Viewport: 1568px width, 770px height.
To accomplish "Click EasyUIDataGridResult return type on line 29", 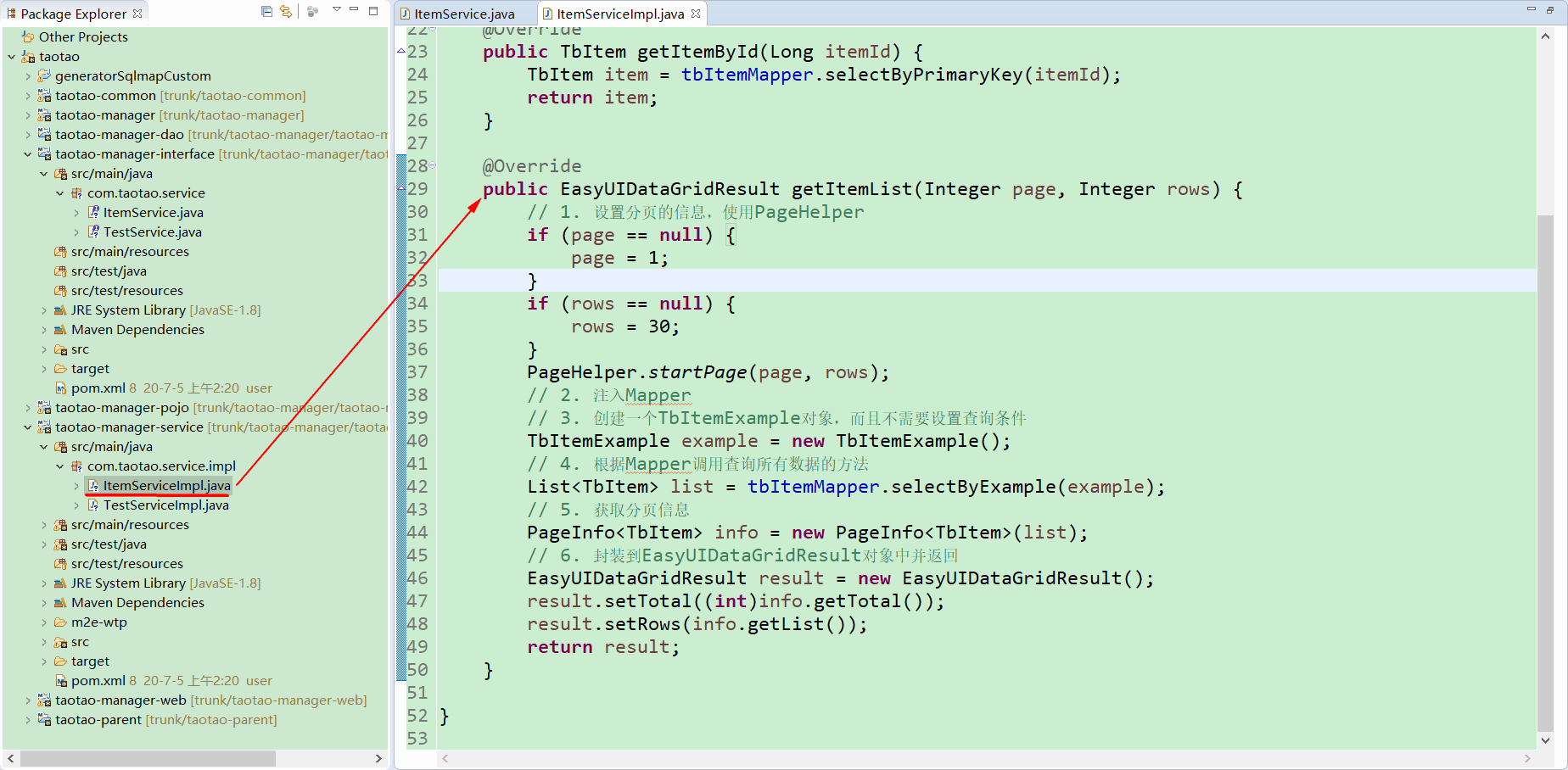I will click(669, 189).
